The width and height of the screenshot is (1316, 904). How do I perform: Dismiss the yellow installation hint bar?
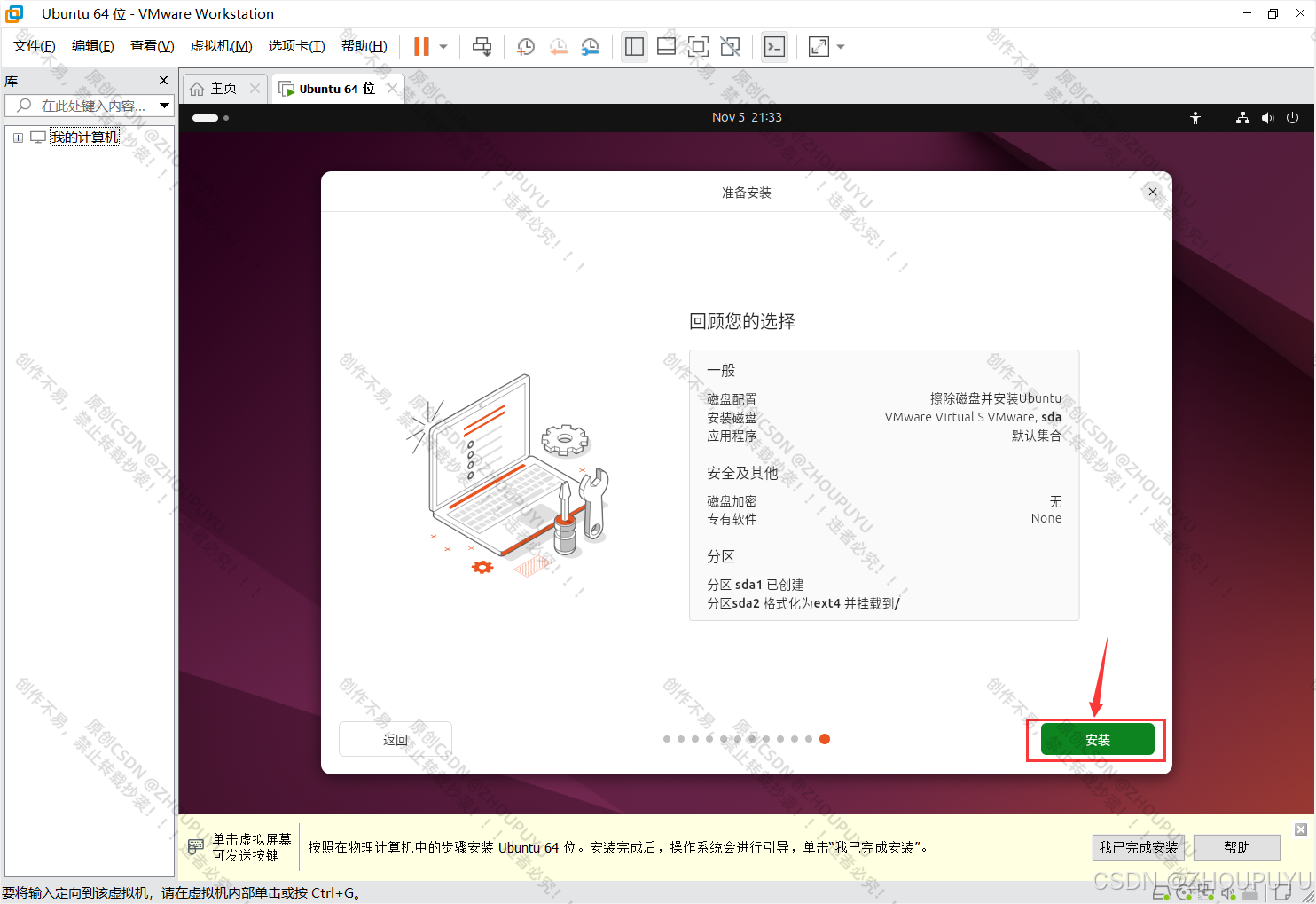1301,829
